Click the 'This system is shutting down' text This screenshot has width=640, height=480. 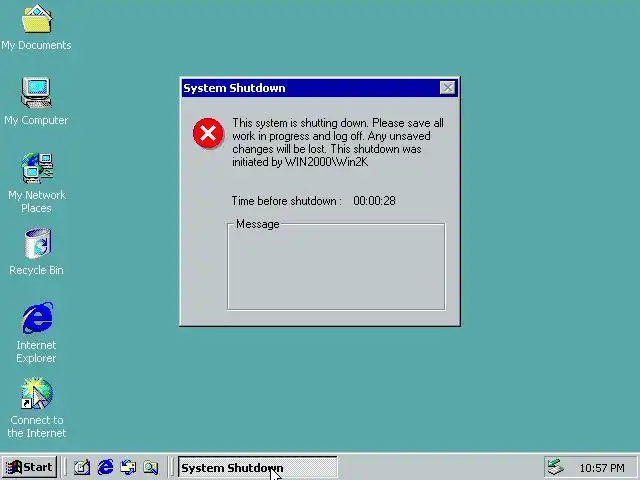pos(300,123)
